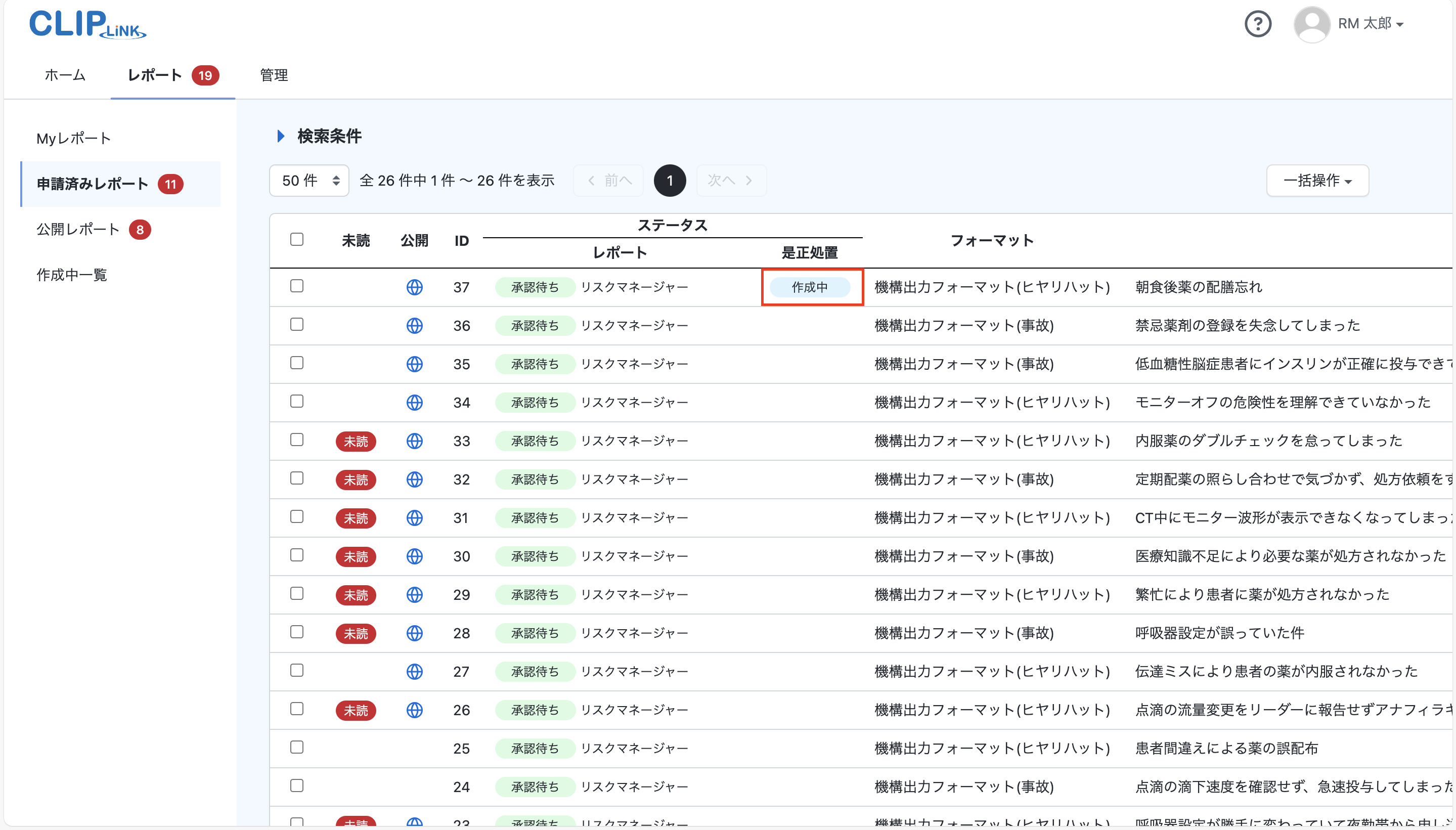Click the help question mark icon
The width and height of the screenshot is (1456, 830).
1258,24
